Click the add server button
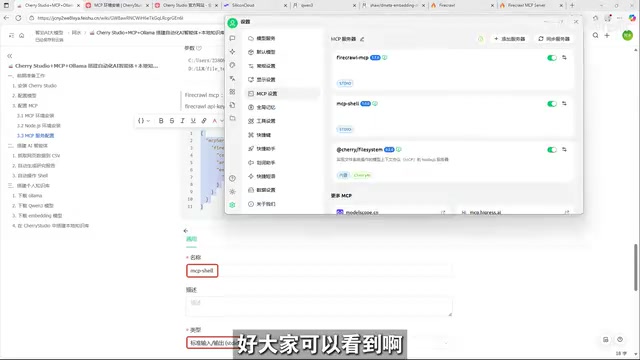Viewport: 640px width, 360px height. (x=509, y=39)
